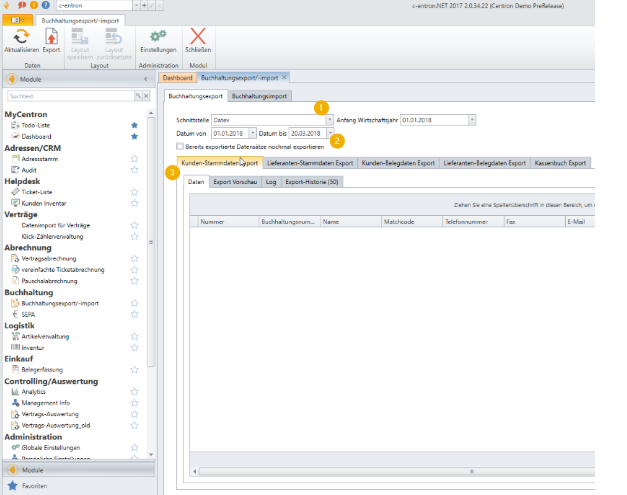Expand the Schnittstelle Datev dropdown
The height and width of the screenshot is (495, 627).
329,119
